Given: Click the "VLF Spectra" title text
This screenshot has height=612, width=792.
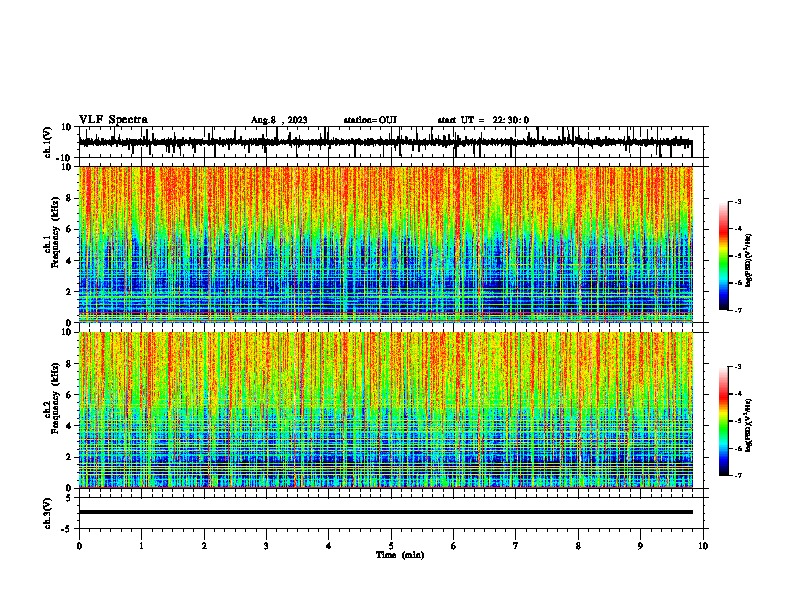Looking at the screenshot, I should click(113, 120).
